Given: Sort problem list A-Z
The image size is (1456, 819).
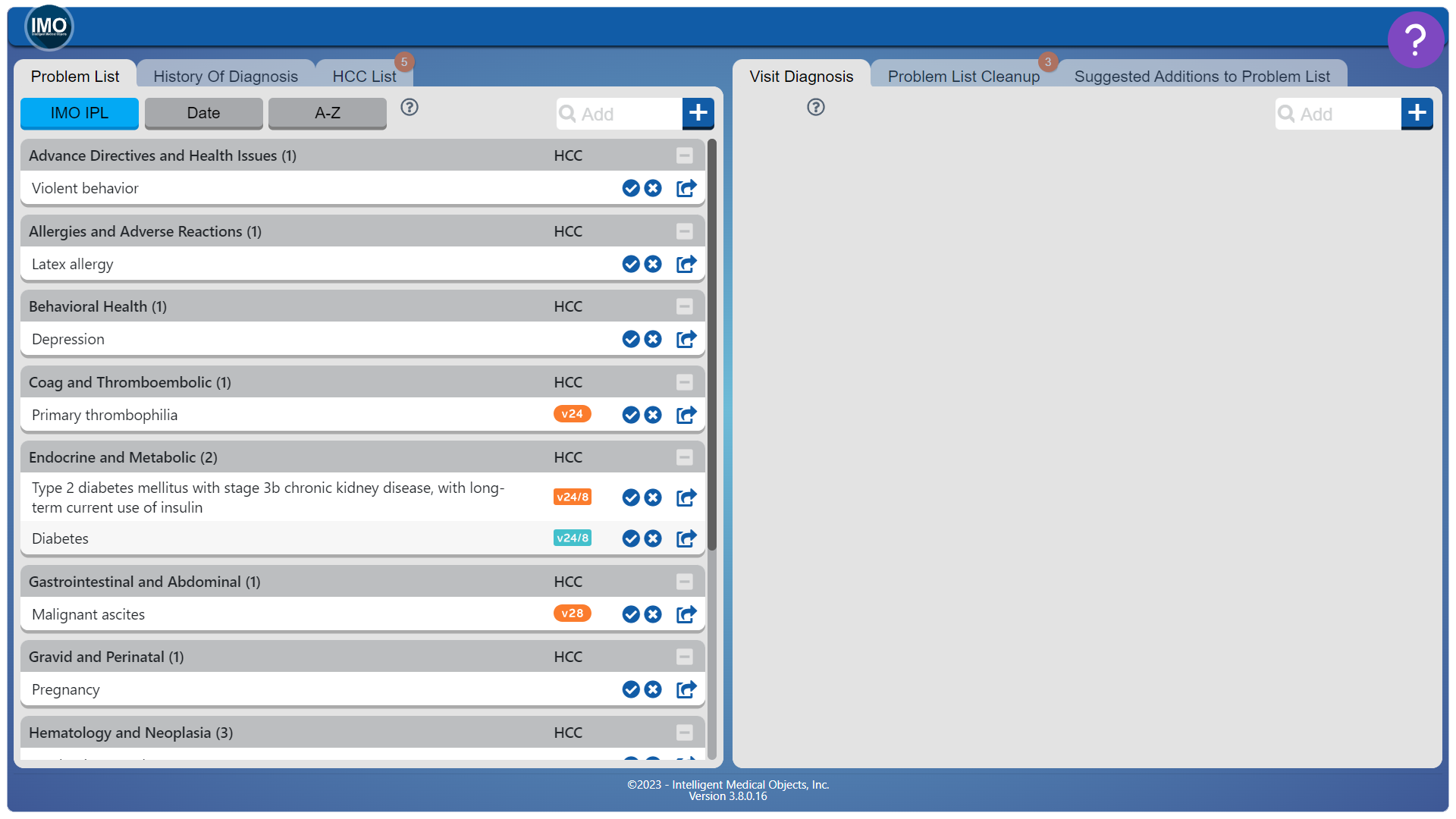Looking at the screenshot, I should [328, 113].
